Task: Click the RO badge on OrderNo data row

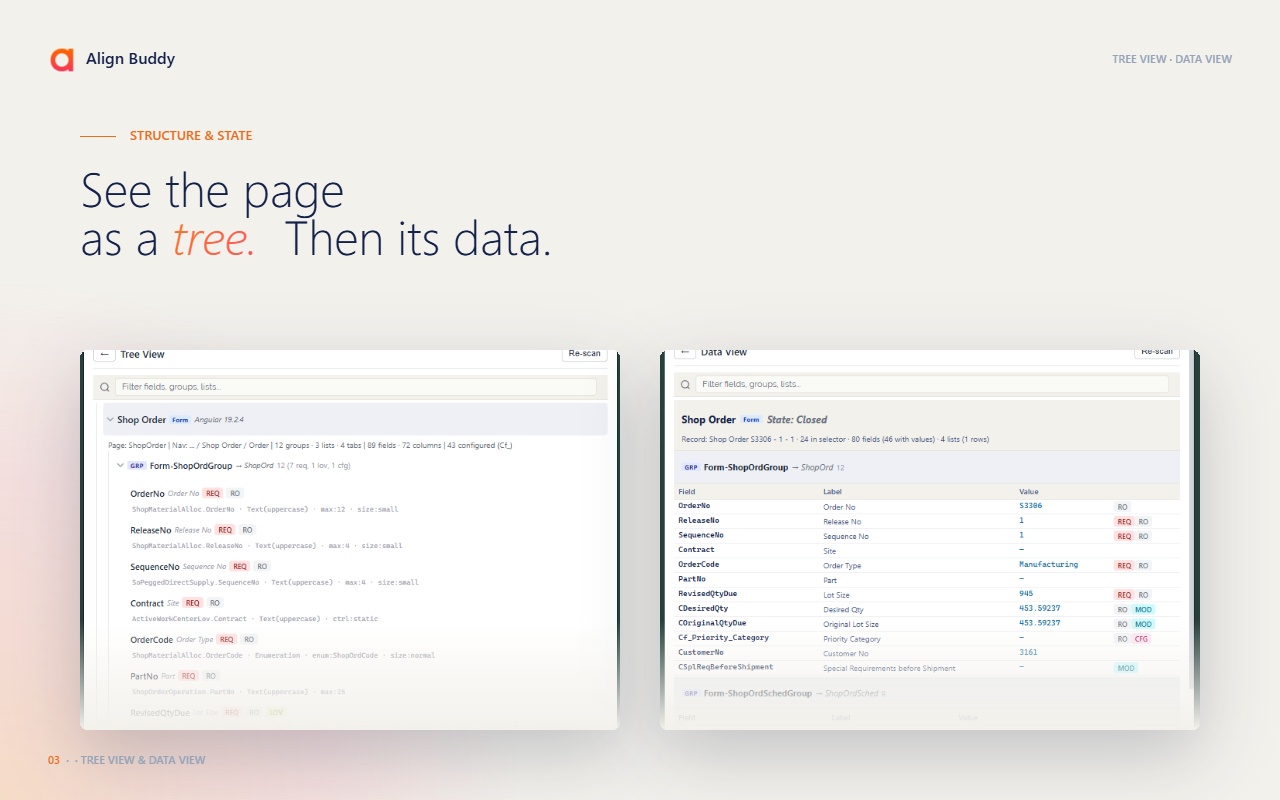Action: coord(1123,507)
